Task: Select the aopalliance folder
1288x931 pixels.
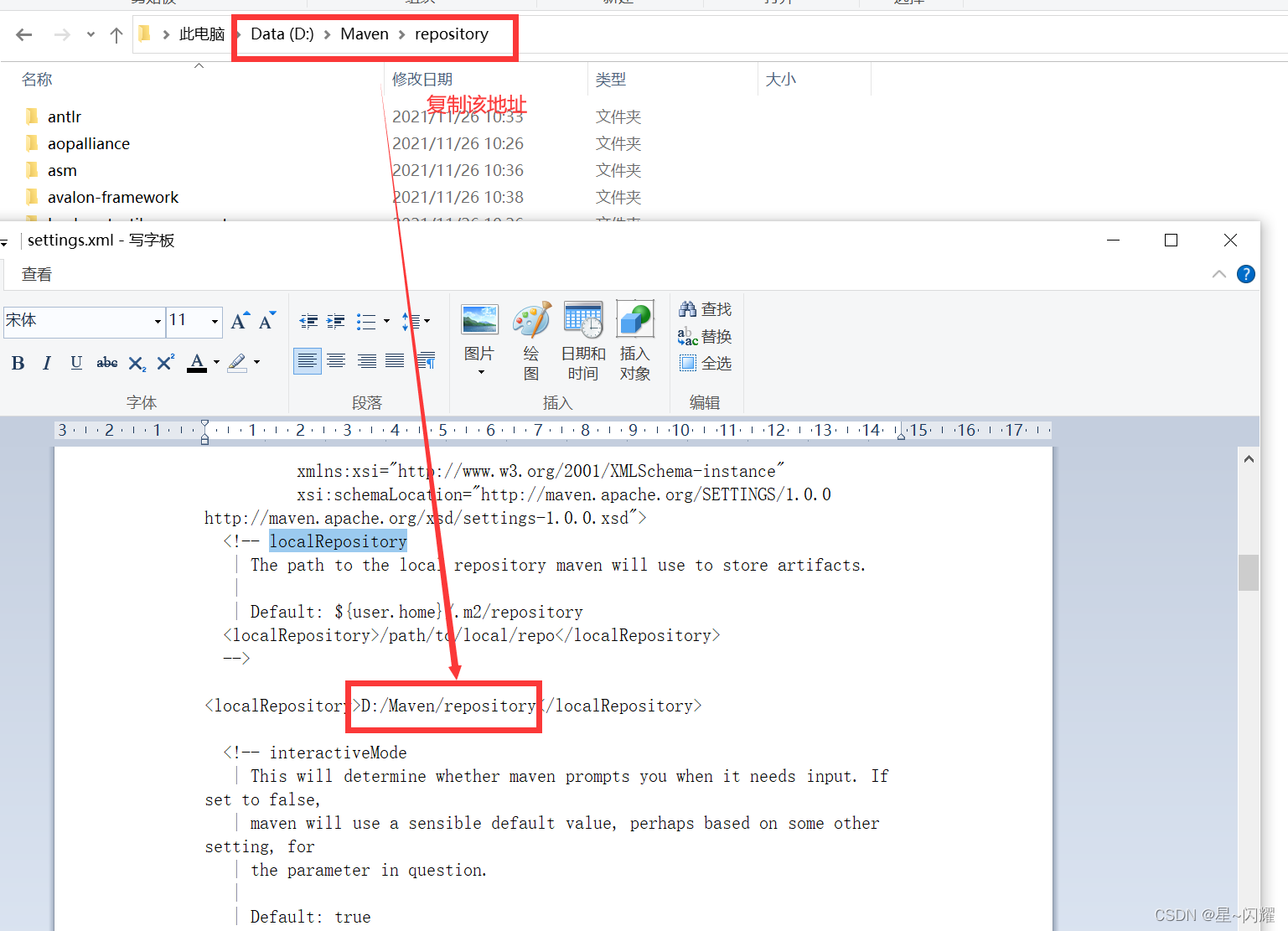Action: [x=89, y=143]
